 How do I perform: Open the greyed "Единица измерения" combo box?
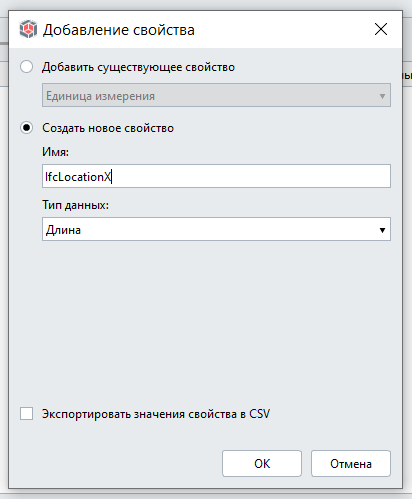tap(216, 95)
